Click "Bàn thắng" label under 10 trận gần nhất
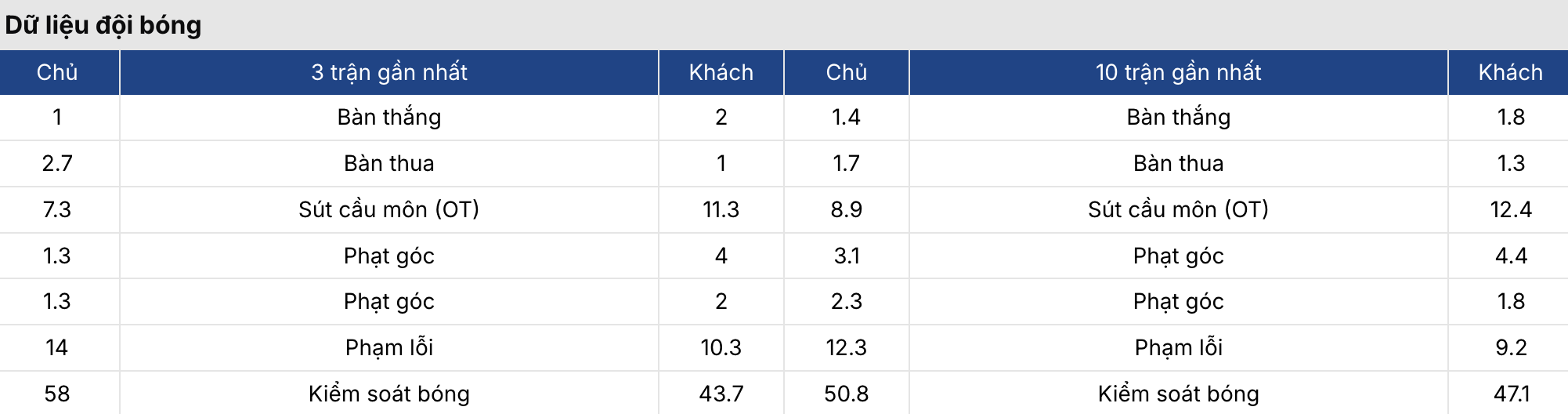The width and height of the screenshot is (1568, 414). [1178, 117]
